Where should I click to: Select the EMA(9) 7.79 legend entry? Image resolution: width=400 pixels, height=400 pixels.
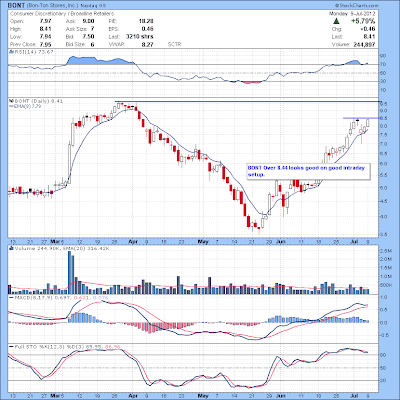25,106
